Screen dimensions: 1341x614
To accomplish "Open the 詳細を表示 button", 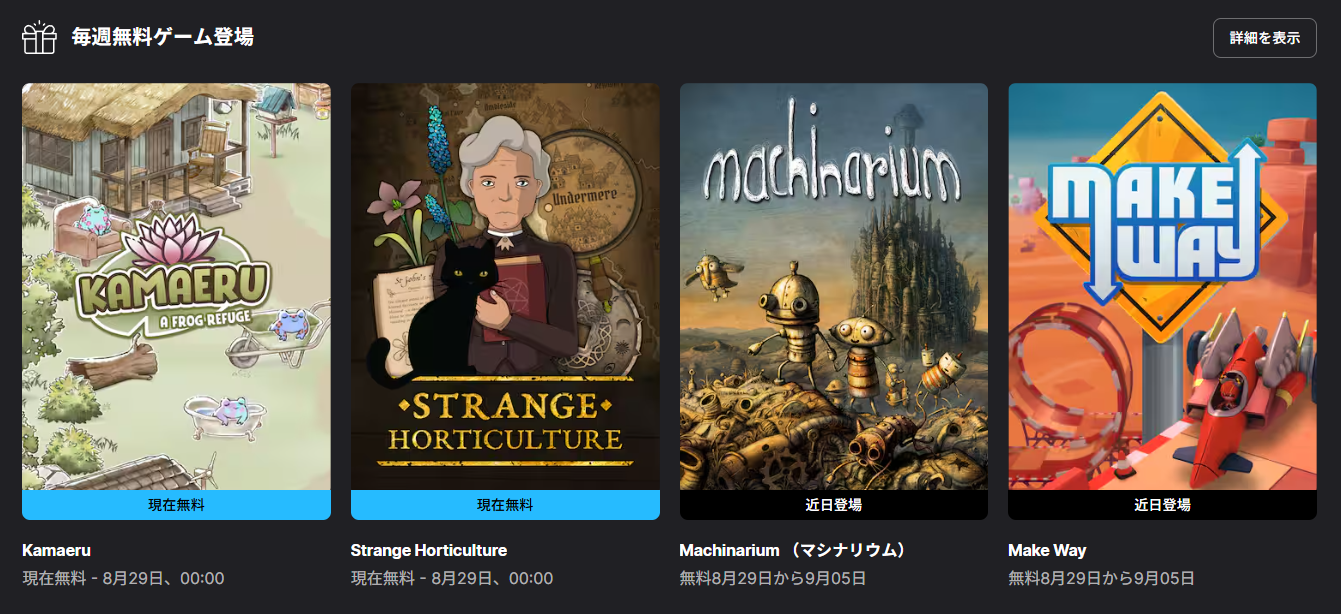I will [x=1265, y=38].
